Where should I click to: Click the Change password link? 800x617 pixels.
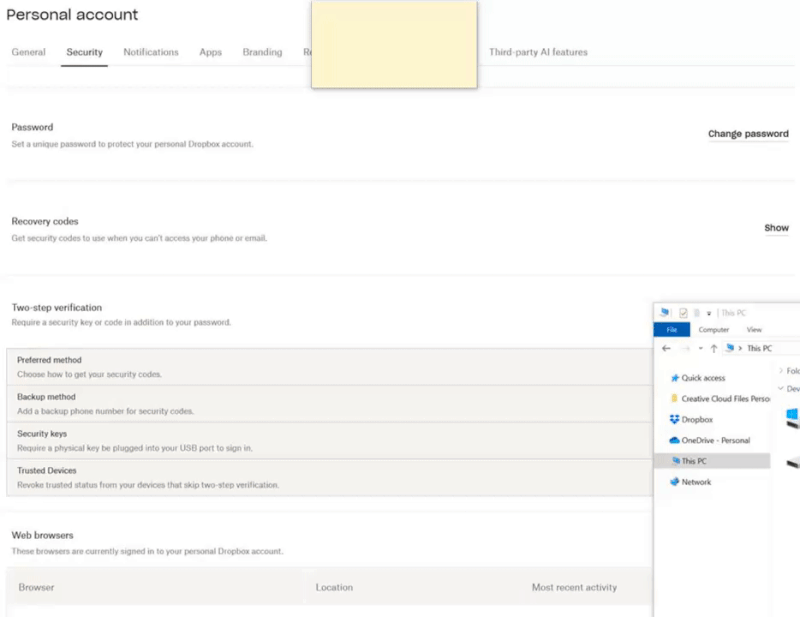748,134
